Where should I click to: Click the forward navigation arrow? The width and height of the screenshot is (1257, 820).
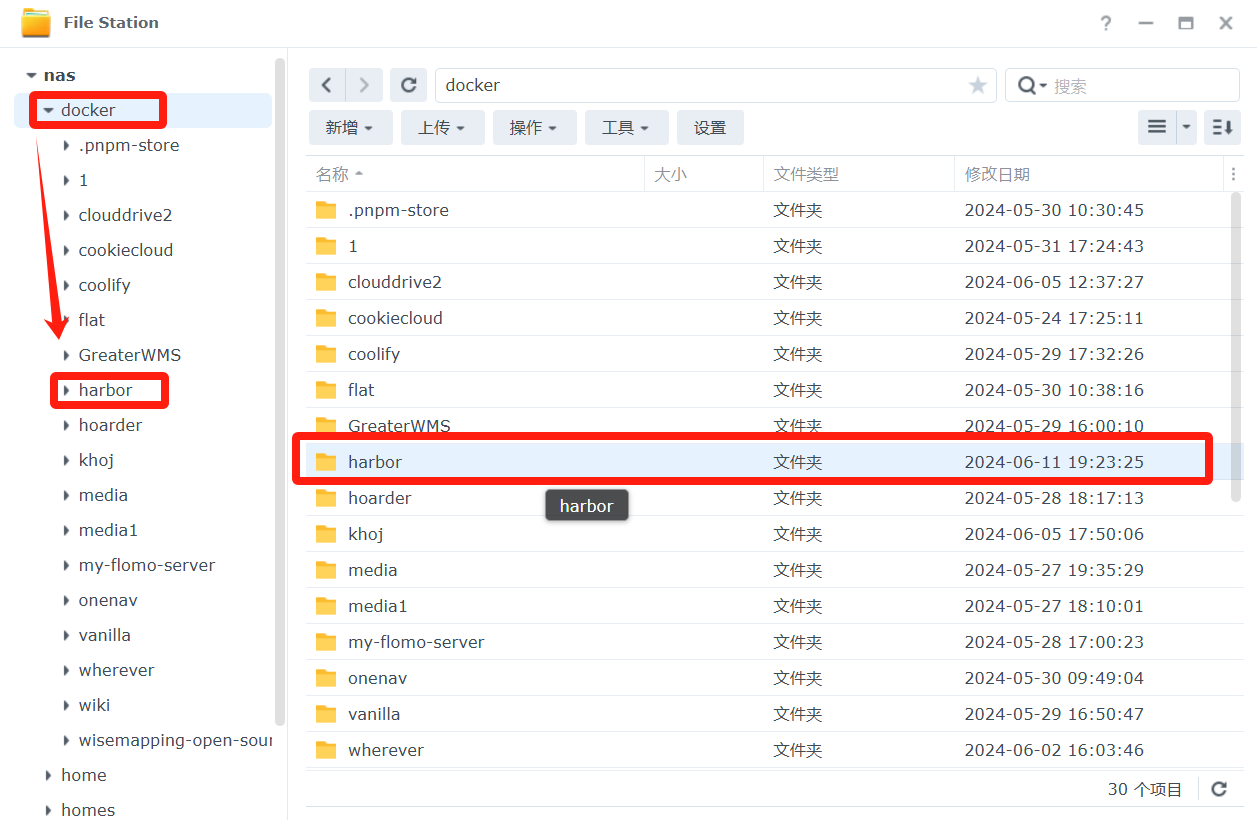pyautogui.click(x=364, y=86)
